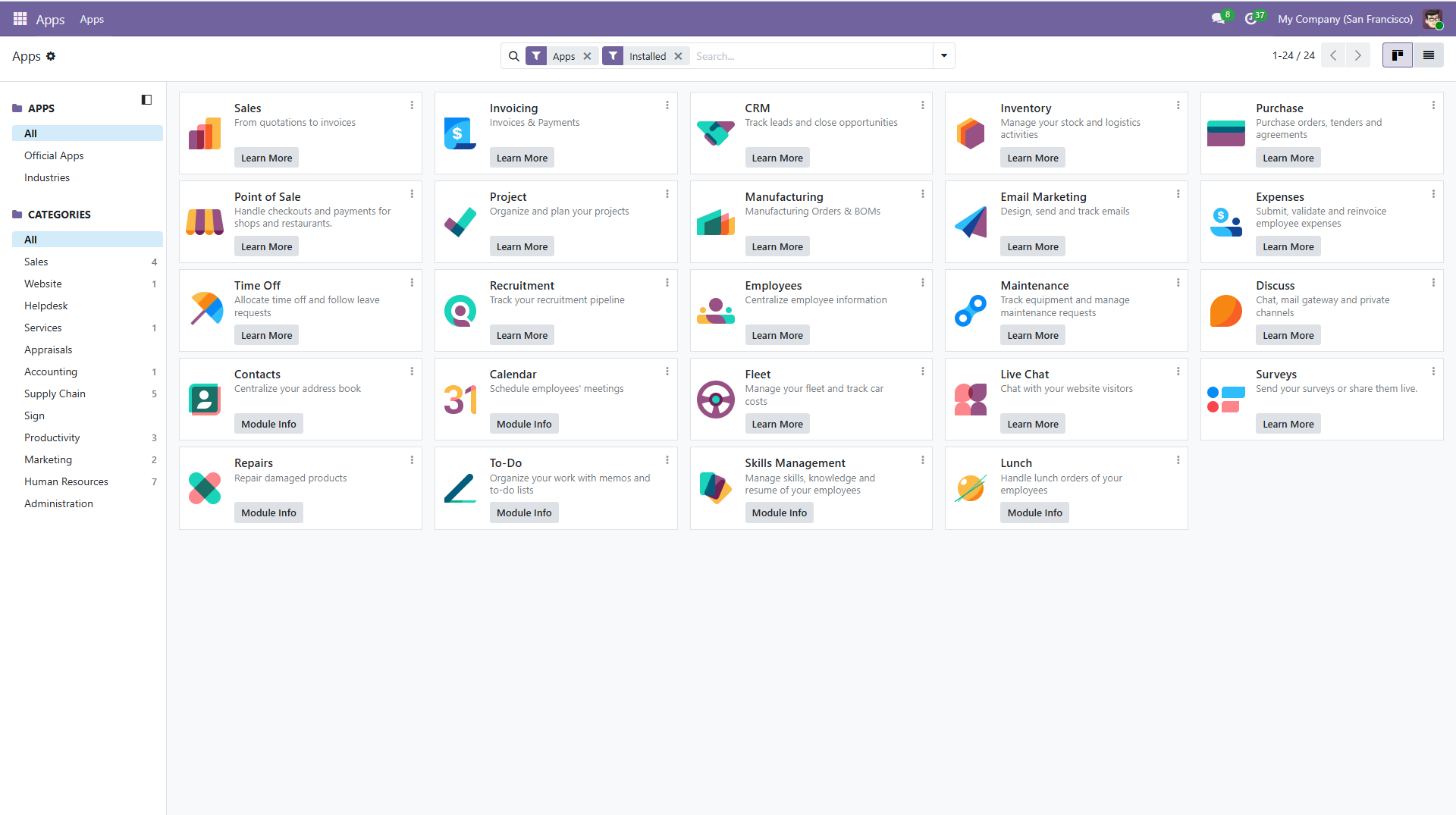Viewport: 1456px width, 815px height.
Task: Click the Discuss app icon
Action: (x=1225, y=311)
